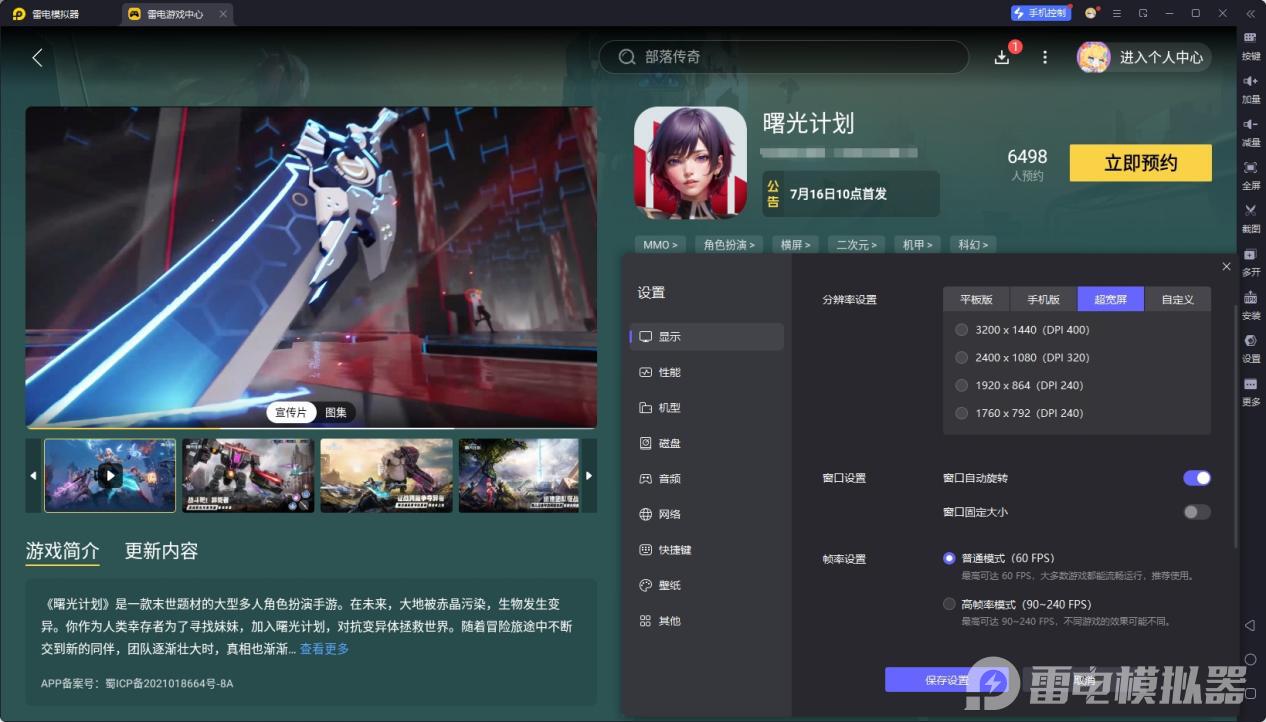Click the 曙光计划 game app icon
Screen dimensions: 1266x722
690,162
